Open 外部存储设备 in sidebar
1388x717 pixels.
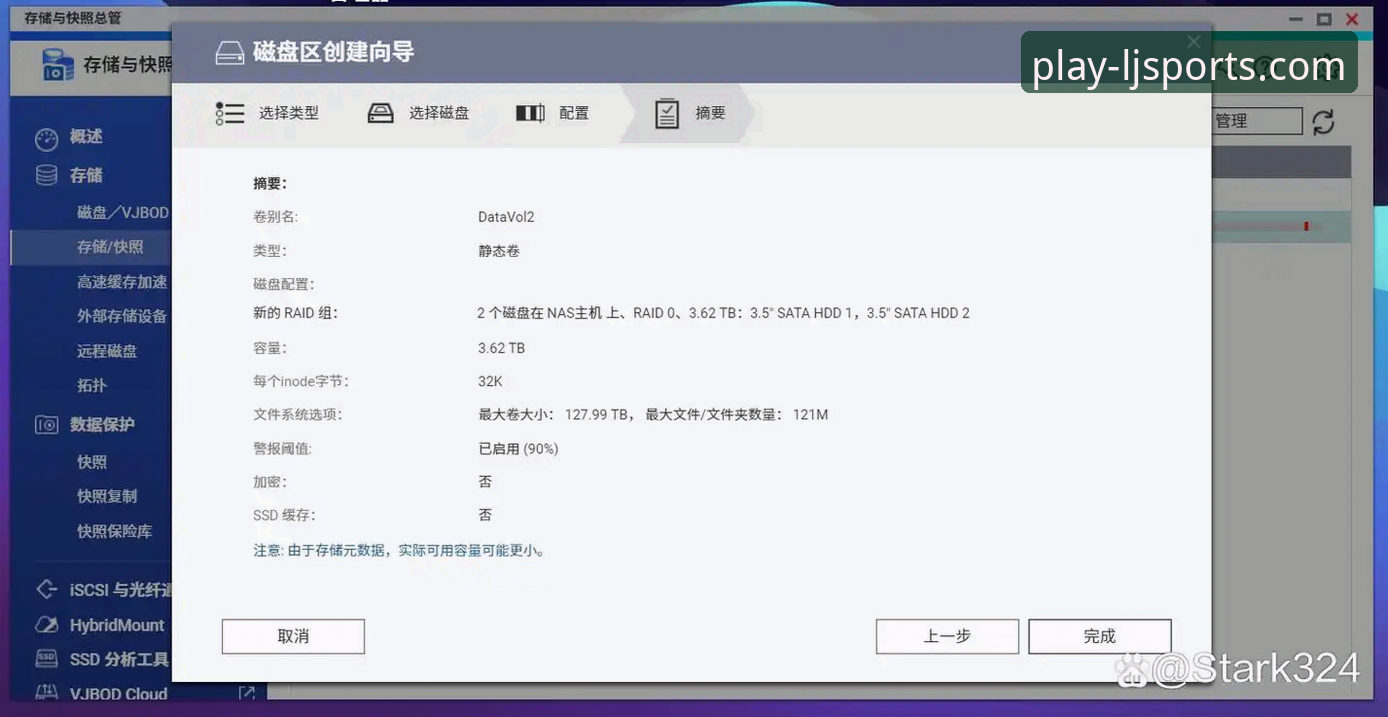coord(122,316)
